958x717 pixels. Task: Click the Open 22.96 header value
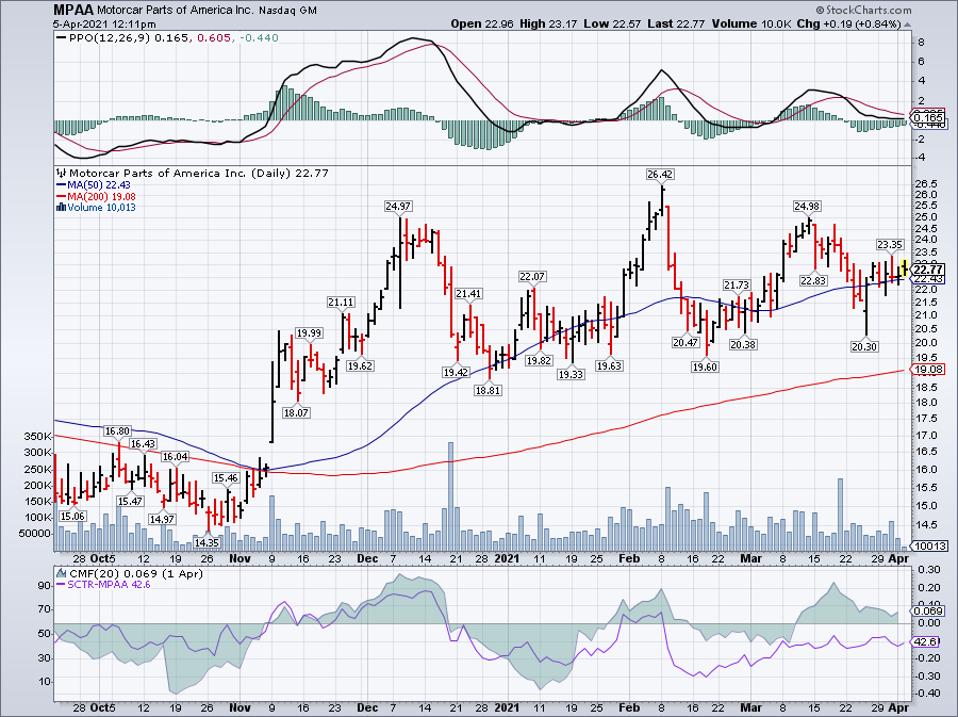tap(483, 24)
